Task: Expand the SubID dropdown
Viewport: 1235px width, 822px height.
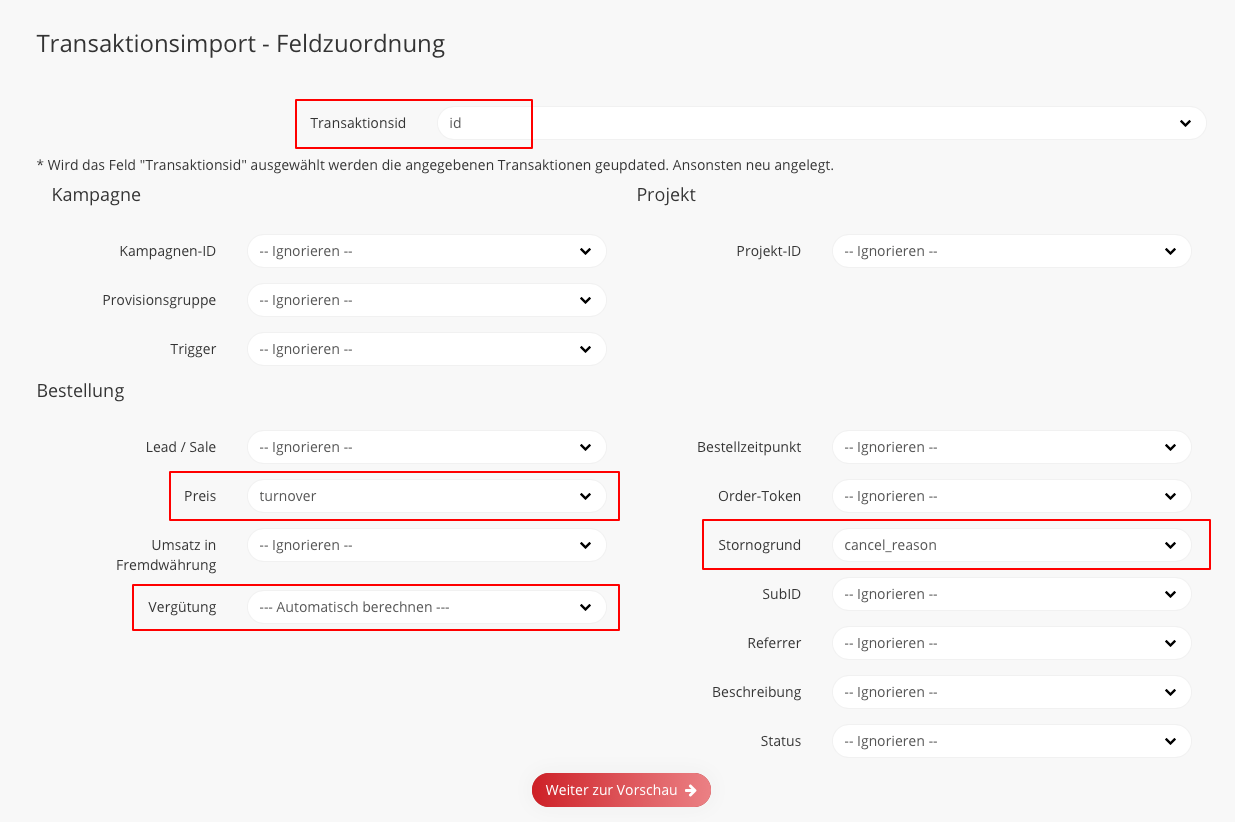Action: (x=1011, y=594)
